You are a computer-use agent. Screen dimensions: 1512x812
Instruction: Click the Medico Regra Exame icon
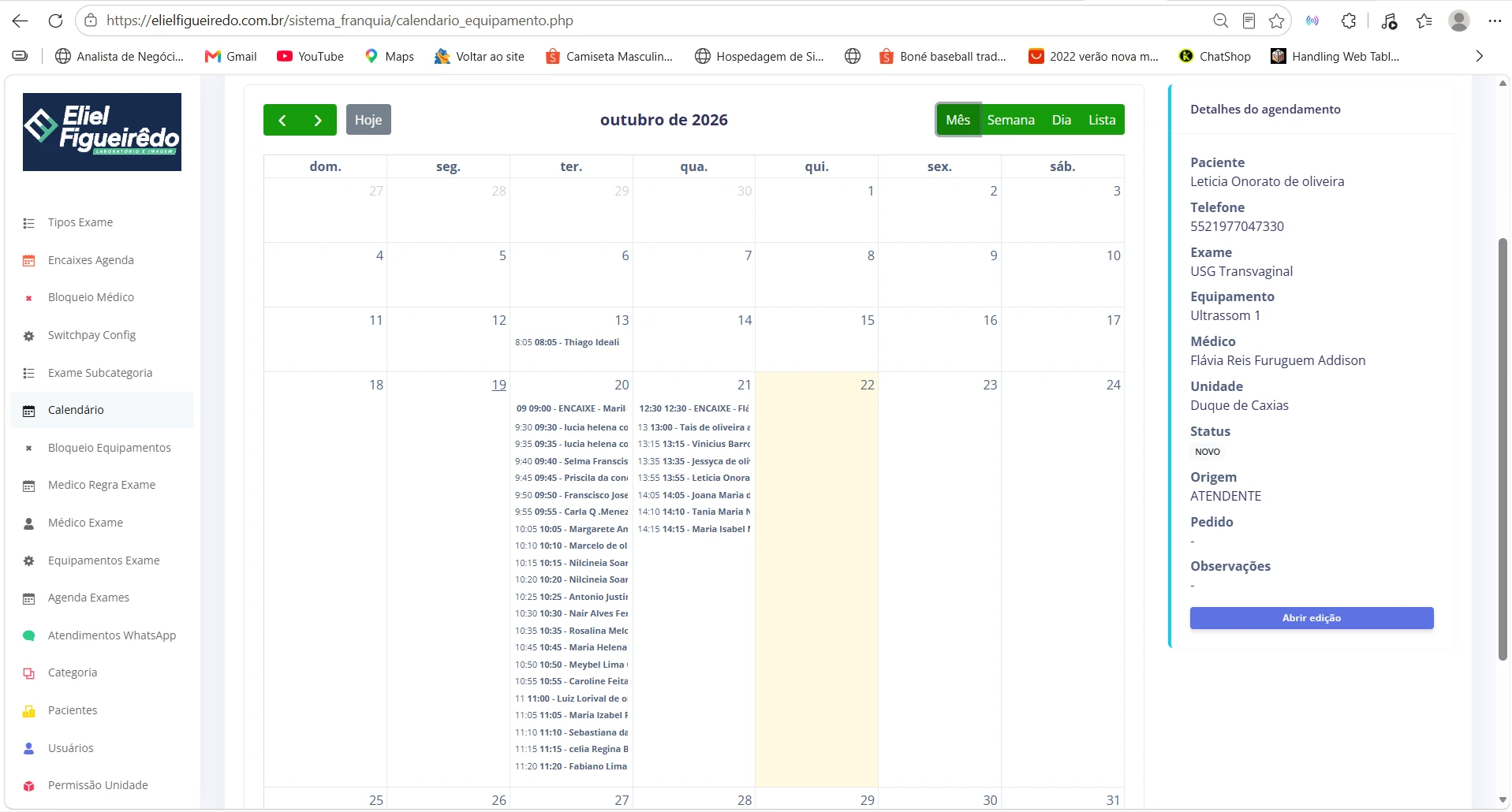click(x=29, y=486)
